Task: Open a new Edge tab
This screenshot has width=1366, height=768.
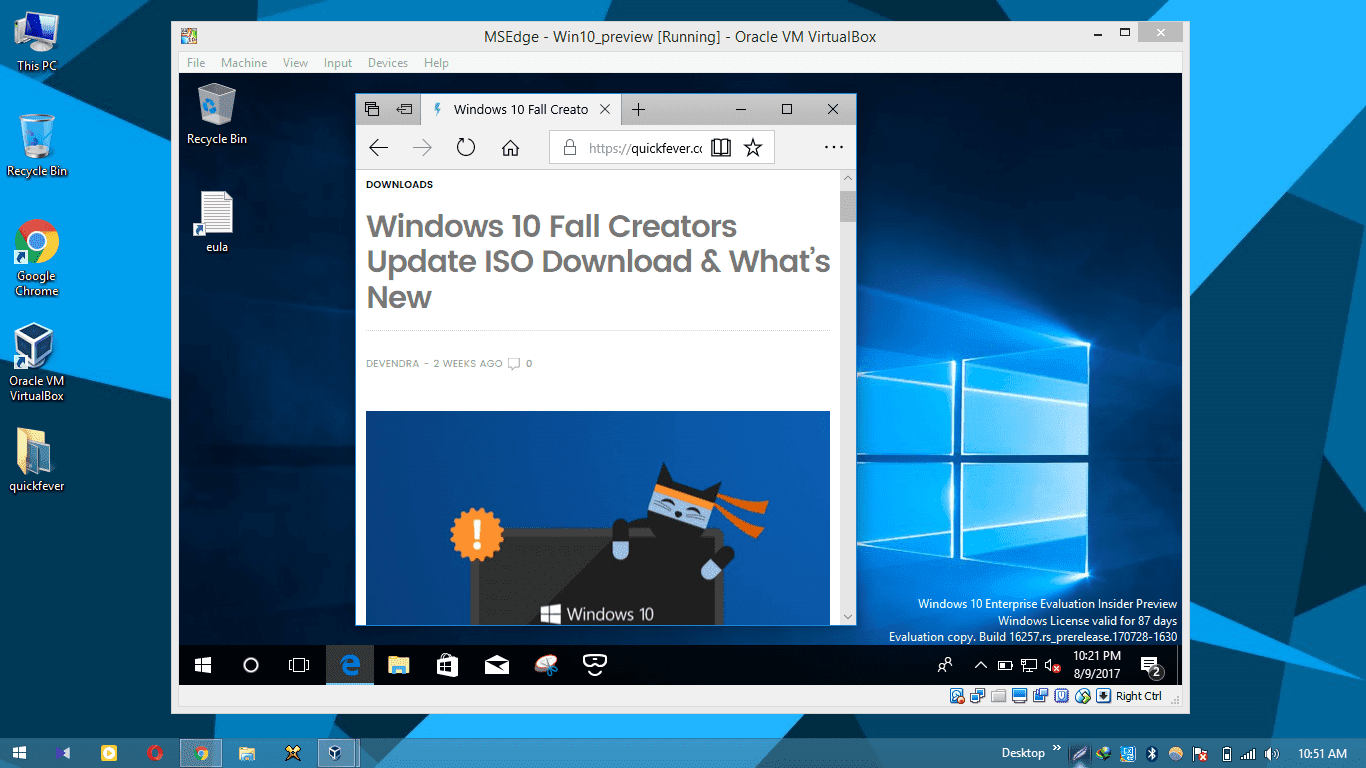Action: [638, 109]
